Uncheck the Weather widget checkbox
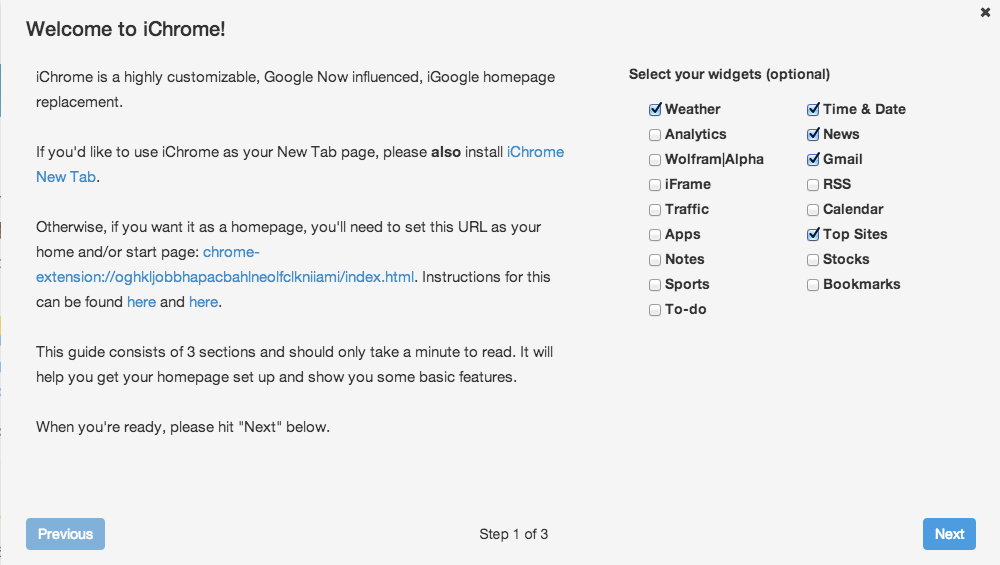 point(655,109)
